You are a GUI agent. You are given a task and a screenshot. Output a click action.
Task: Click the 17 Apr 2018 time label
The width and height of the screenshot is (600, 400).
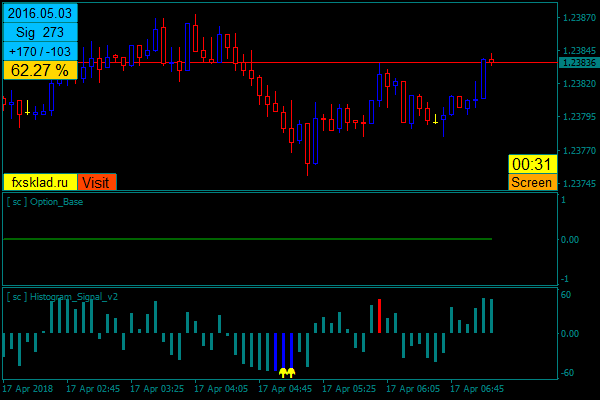pos(28,389)
